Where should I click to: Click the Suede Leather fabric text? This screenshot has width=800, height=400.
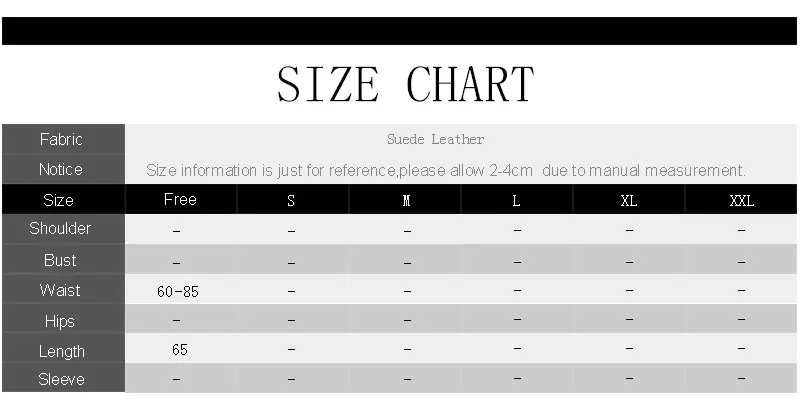pos(435,139)
